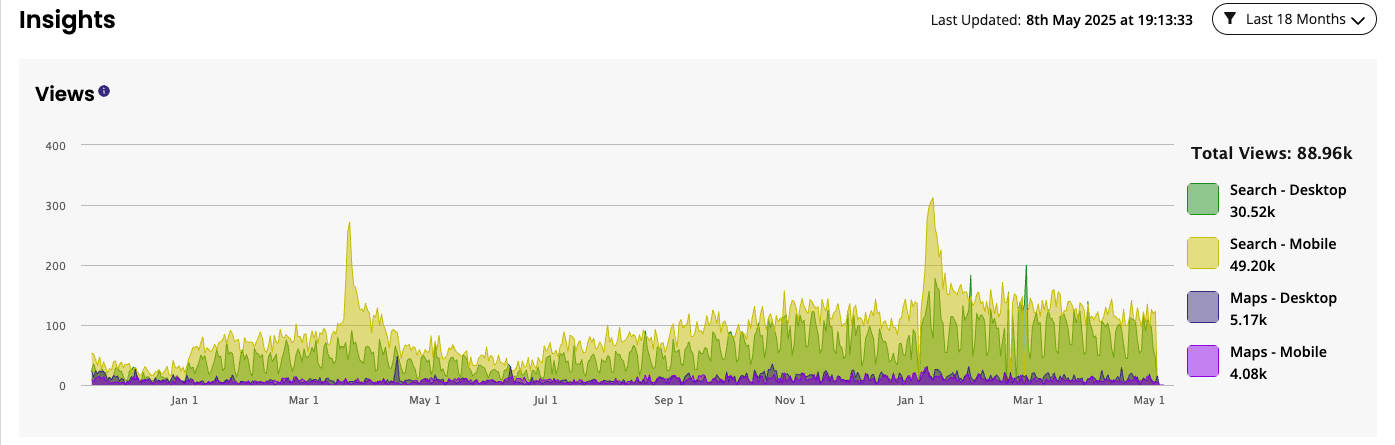Click the mid-March spike near 270 views
Screen dimensions: 1396x445
(x=349, y=226)
